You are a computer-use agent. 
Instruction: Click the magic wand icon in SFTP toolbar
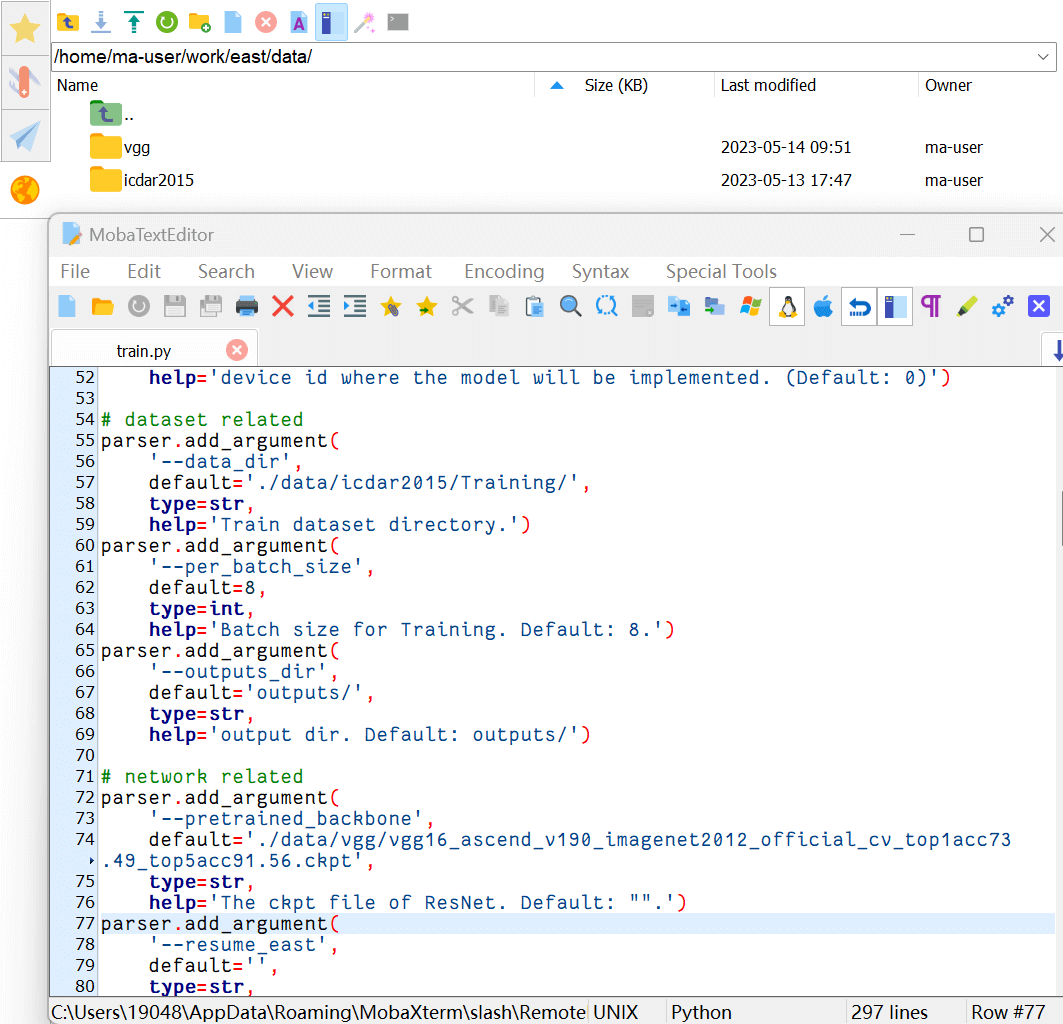(x=365, y=22)
